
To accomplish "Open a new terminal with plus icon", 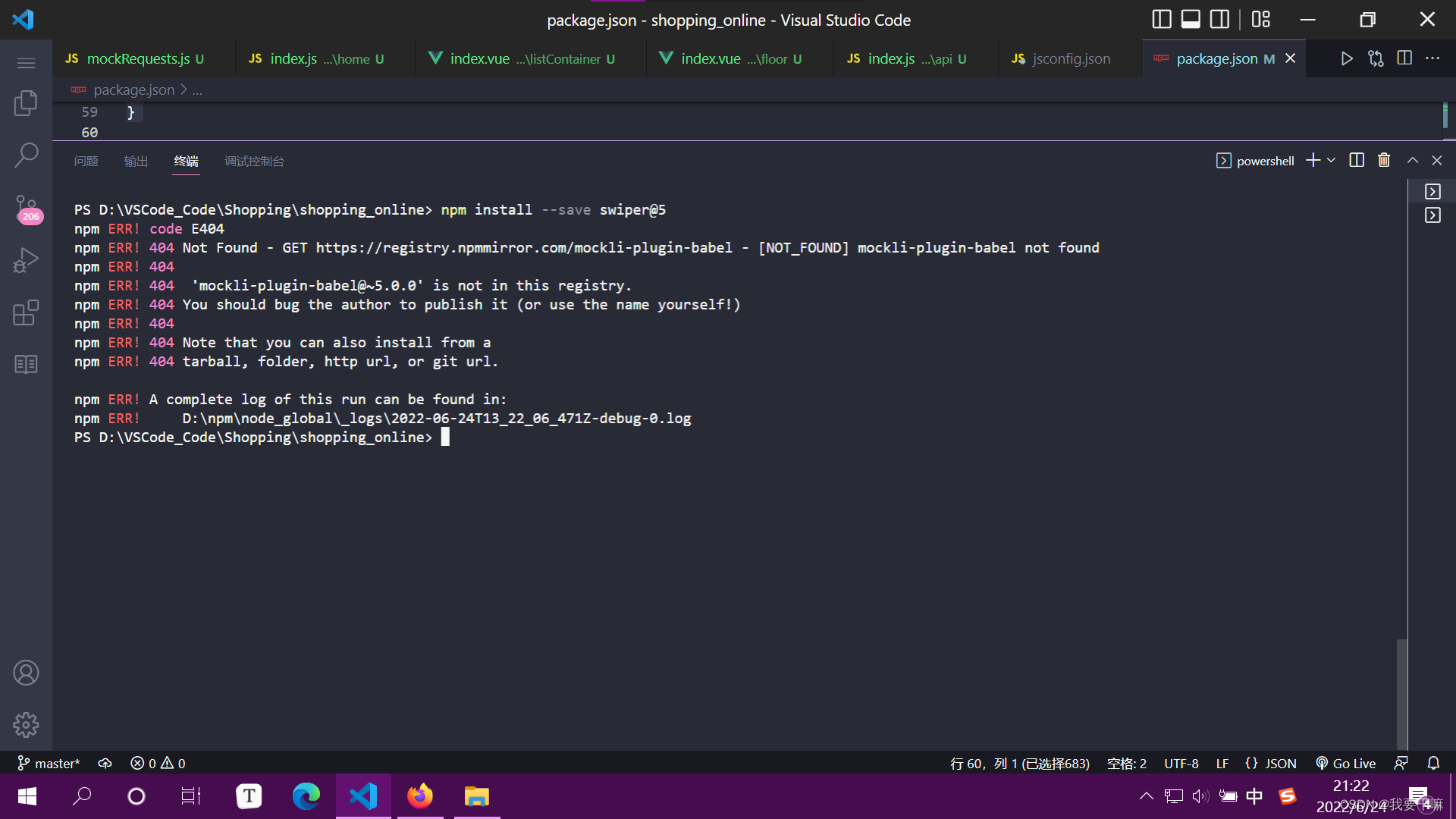I will (1312, 160).
